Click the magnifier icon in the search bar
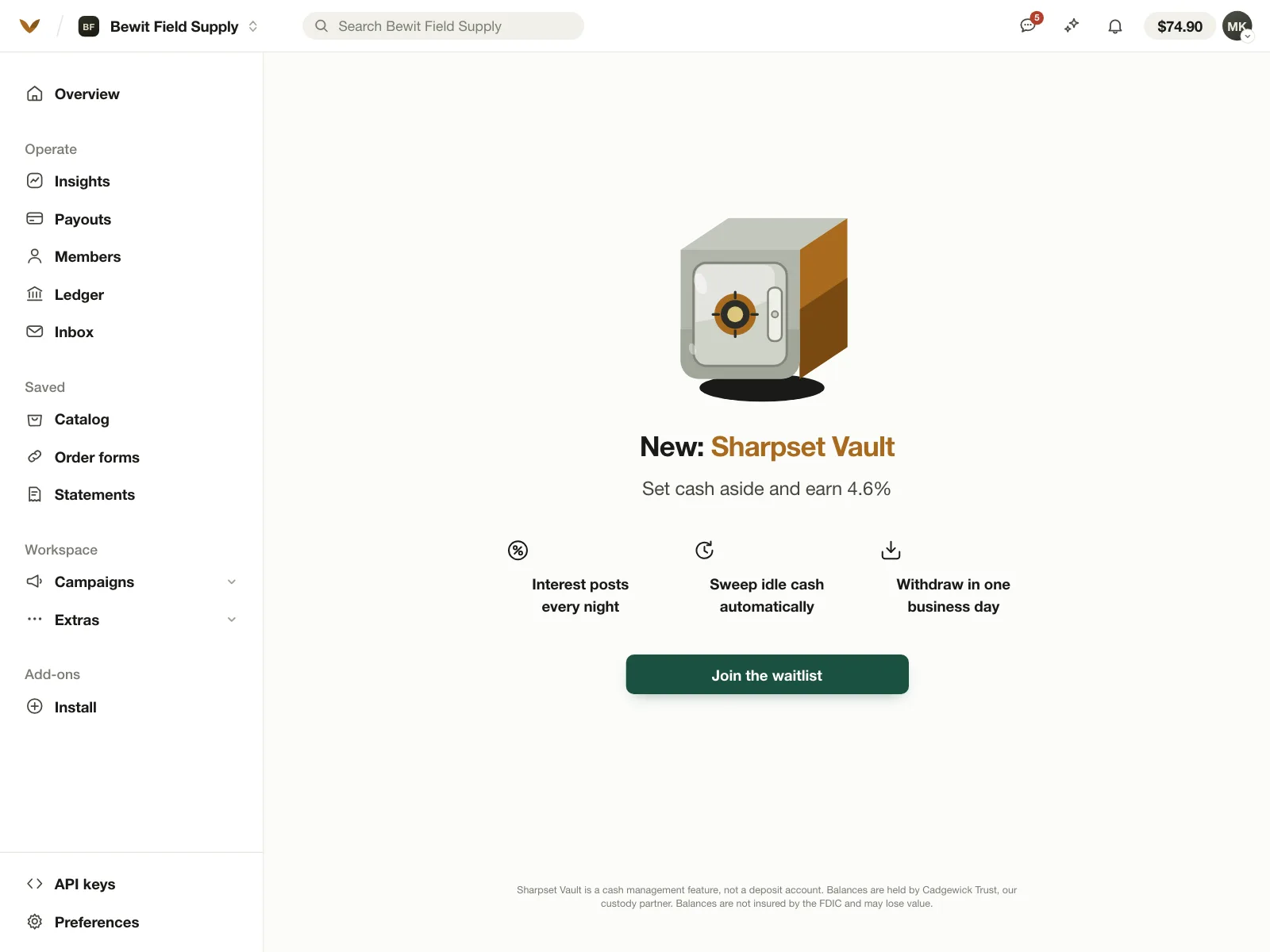Image resolution: width=1270 pixels, height=952 pixels. click(321, 26)
